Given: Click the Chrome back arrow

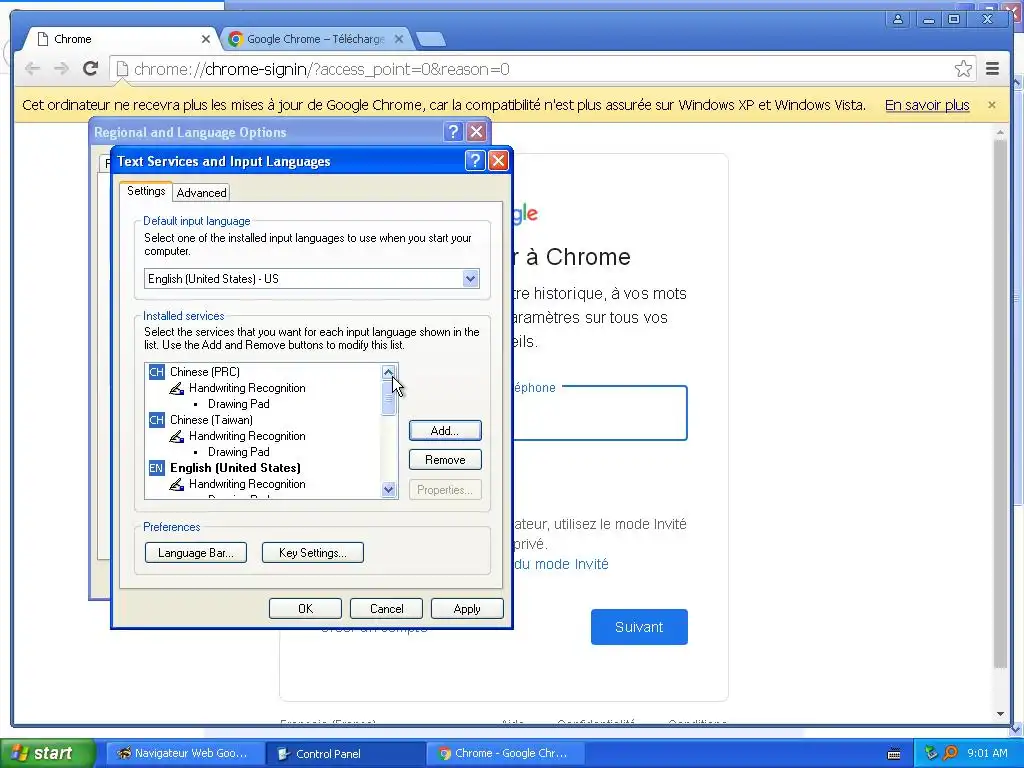Looking at the screenshot, I should point(33,69).
